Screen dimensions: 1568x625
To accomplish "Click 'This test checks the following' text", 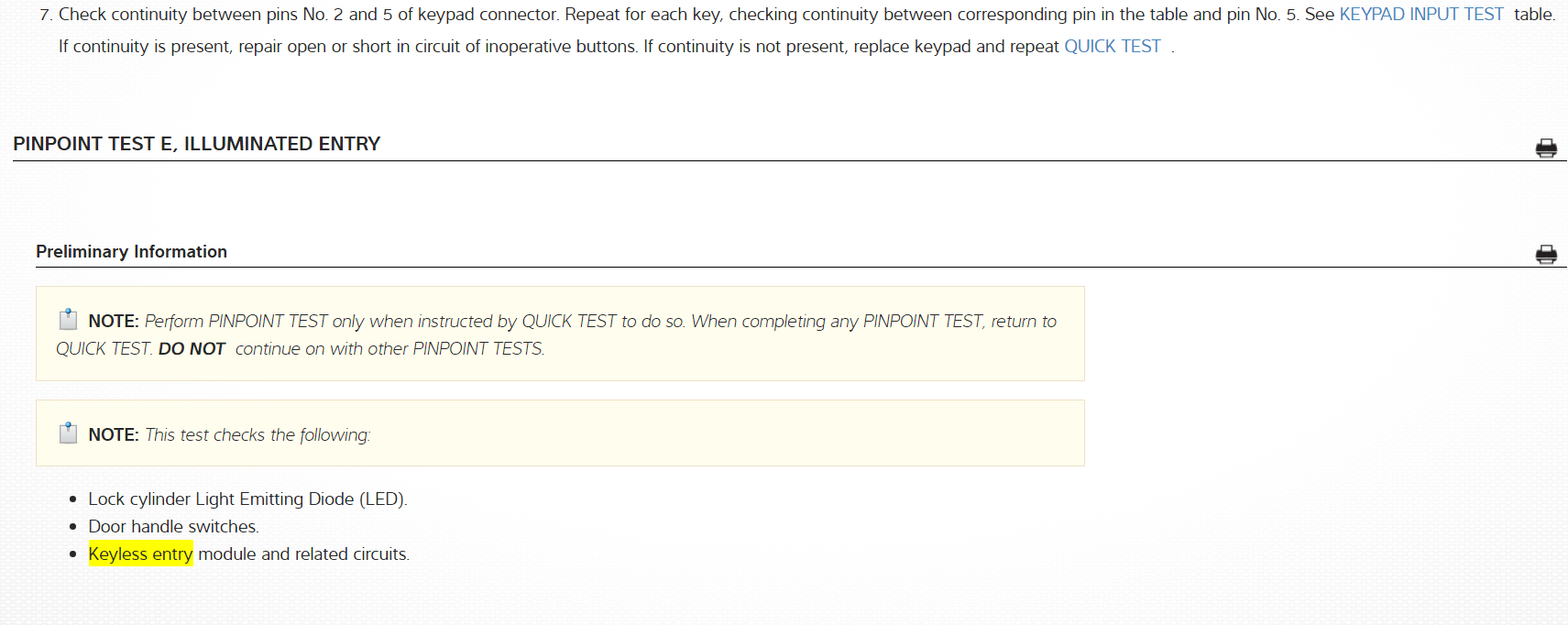I will point(258,435).
